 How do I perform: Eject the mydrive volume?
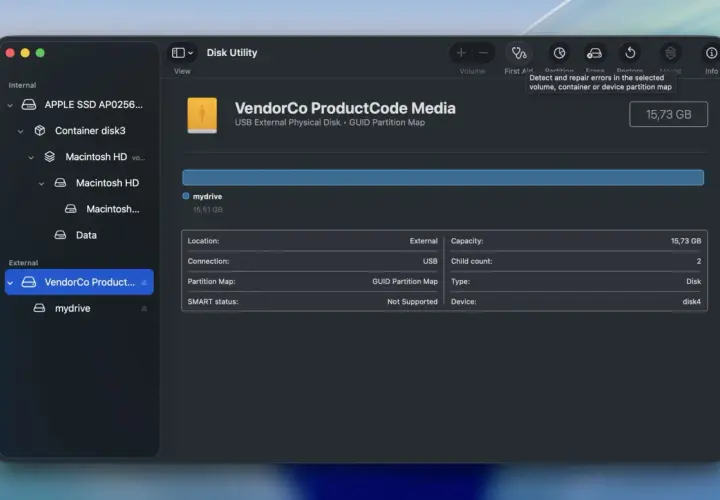(x=144, y=309)
